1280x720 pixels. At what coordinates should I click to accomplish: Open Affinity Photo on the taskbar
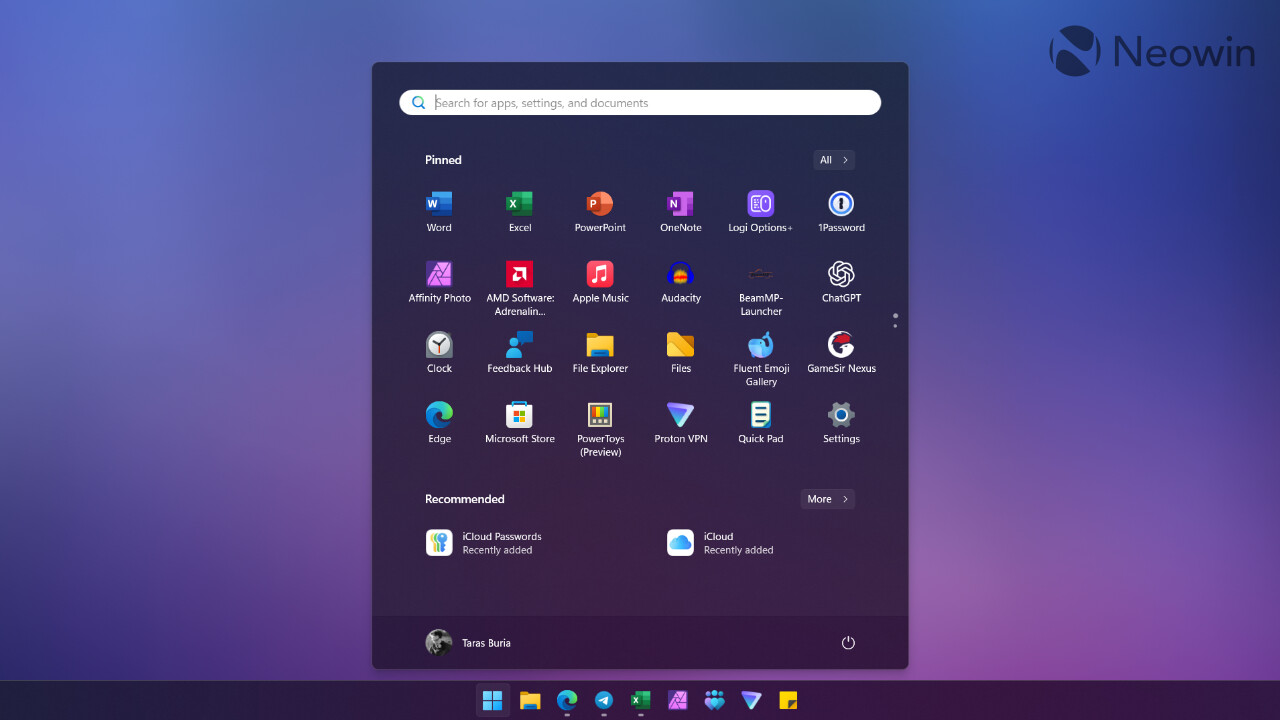678,700
